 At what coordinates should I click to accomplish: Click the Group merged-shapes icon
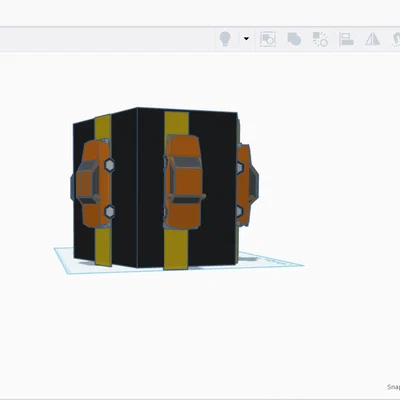point(294,39)
